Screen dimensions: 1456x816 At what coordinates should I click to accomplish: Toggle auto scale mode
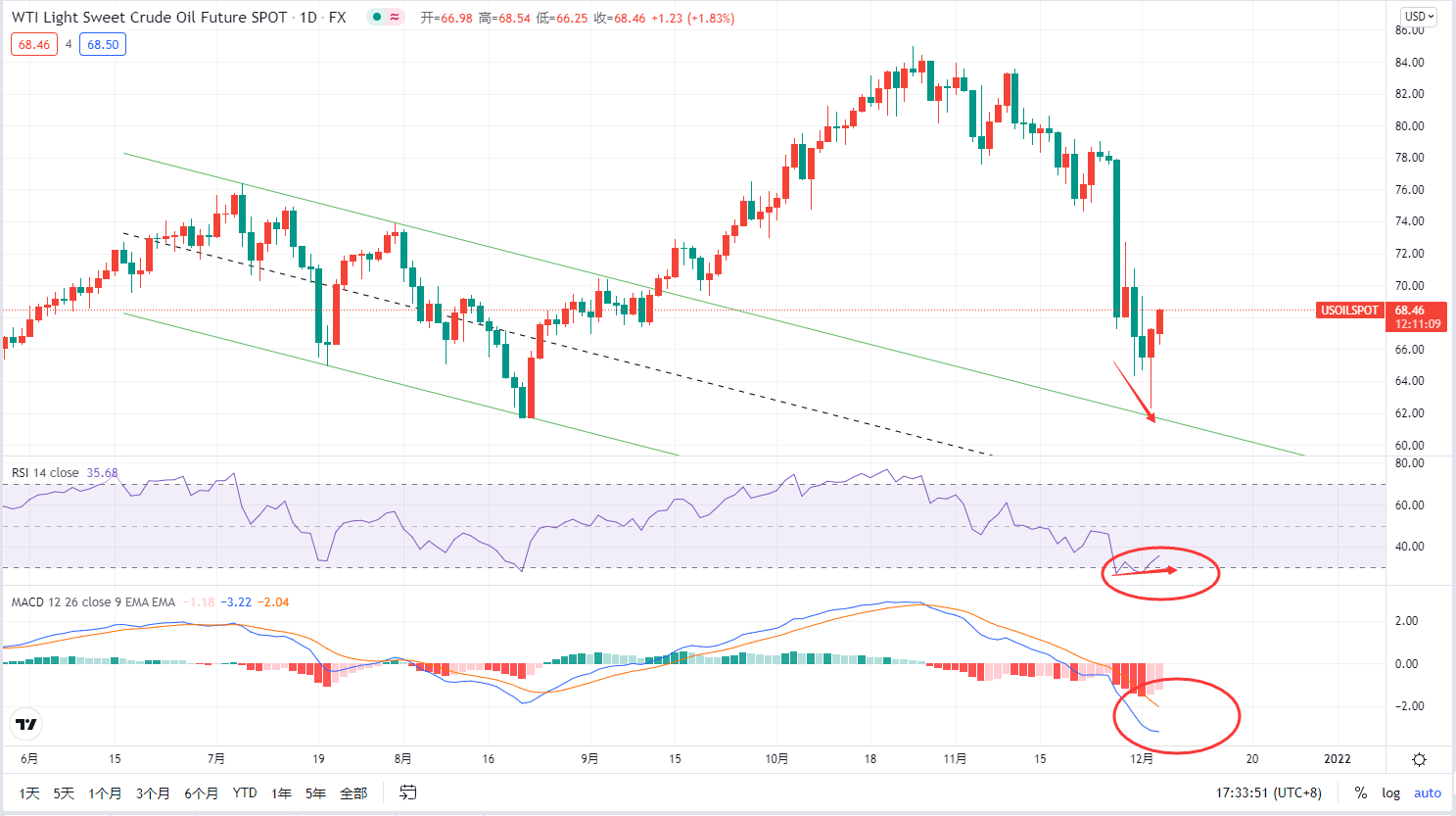(x=1428, y=792)
